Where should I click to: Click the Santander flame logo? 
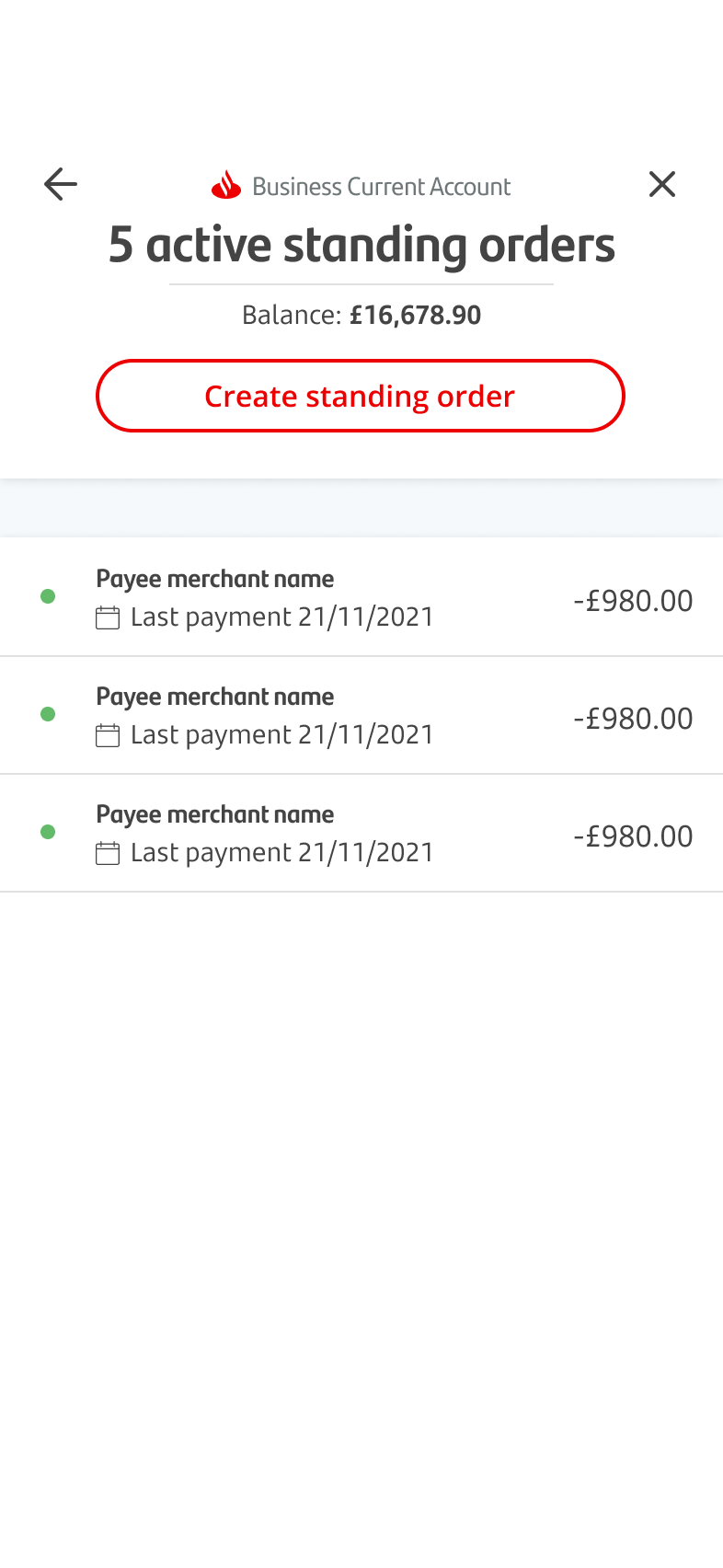coord(226,186)
